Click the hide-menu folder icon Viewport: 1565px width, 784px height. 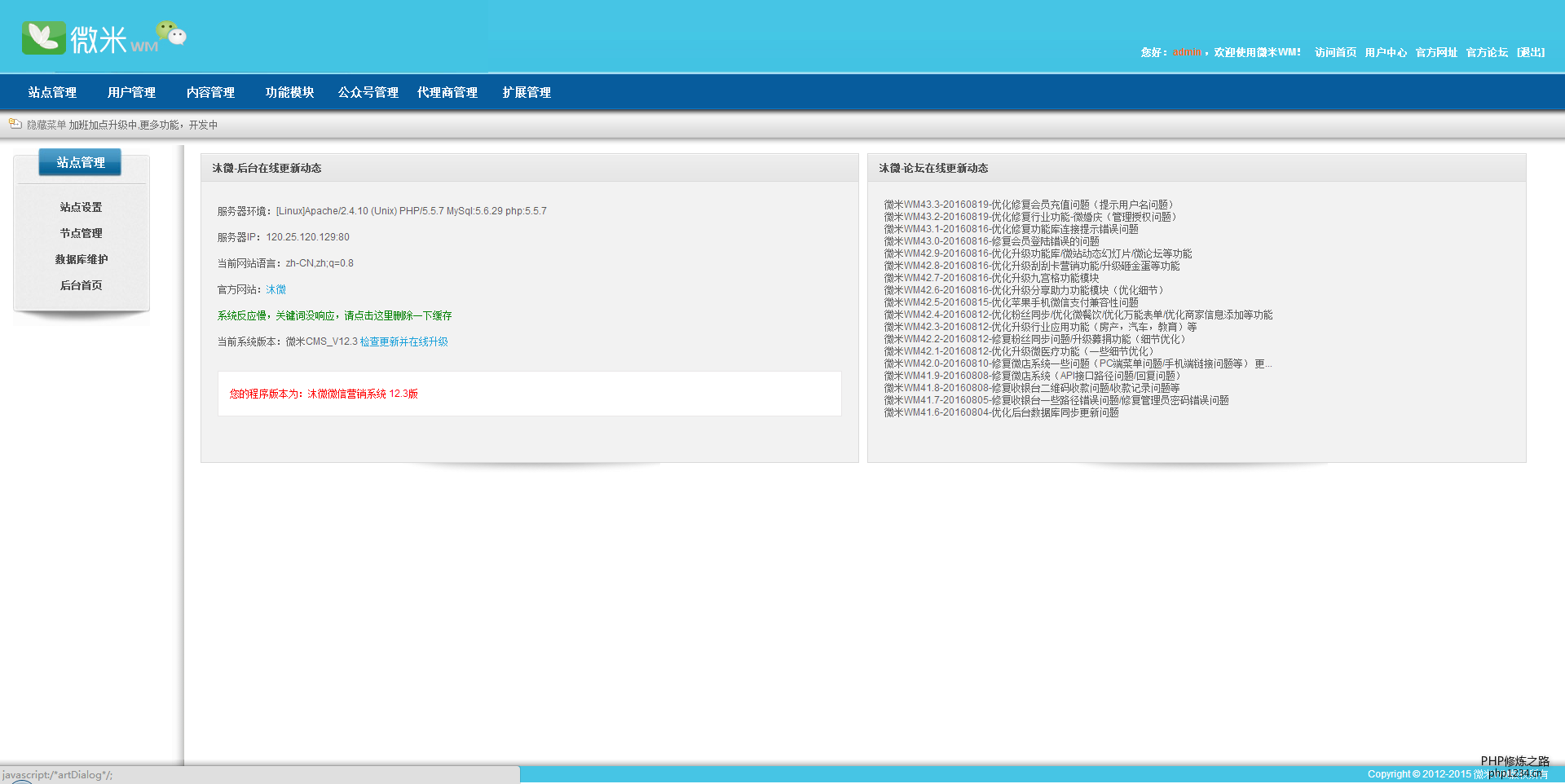[x=15, y=124]
